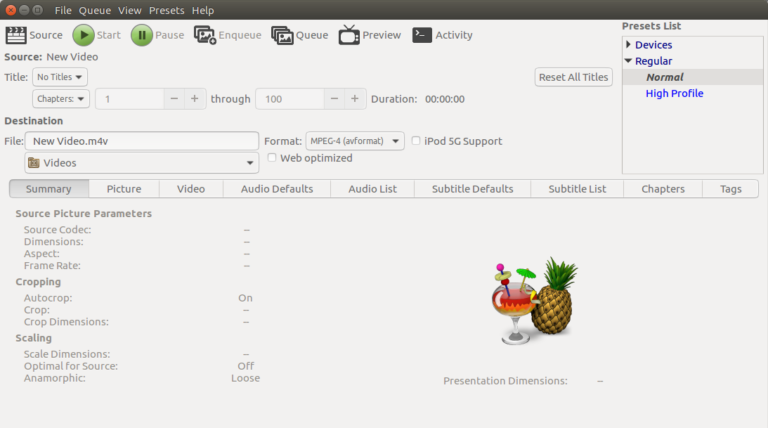Screen dimensions: 768x428
Task: Open the Queue icon
Action: [282, 35]
